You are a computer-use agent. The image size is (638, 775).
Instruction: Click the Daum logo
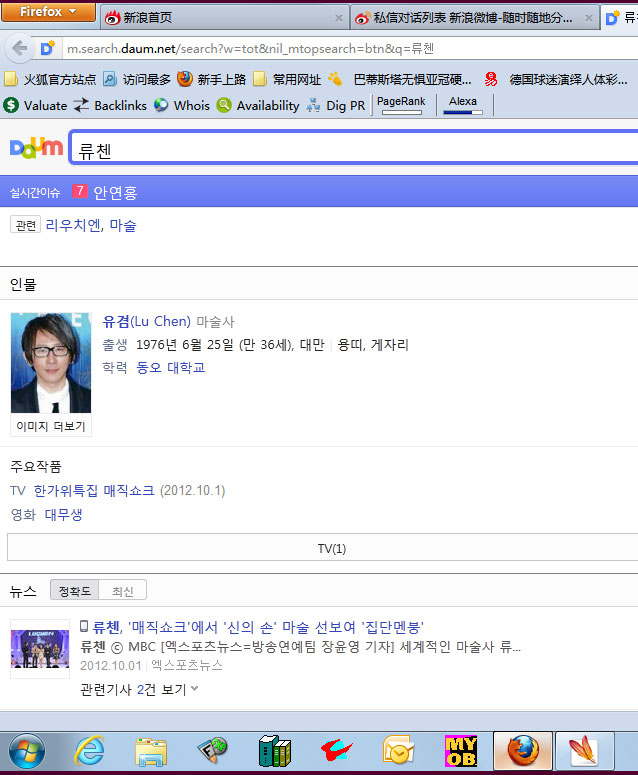click(37, 148)
